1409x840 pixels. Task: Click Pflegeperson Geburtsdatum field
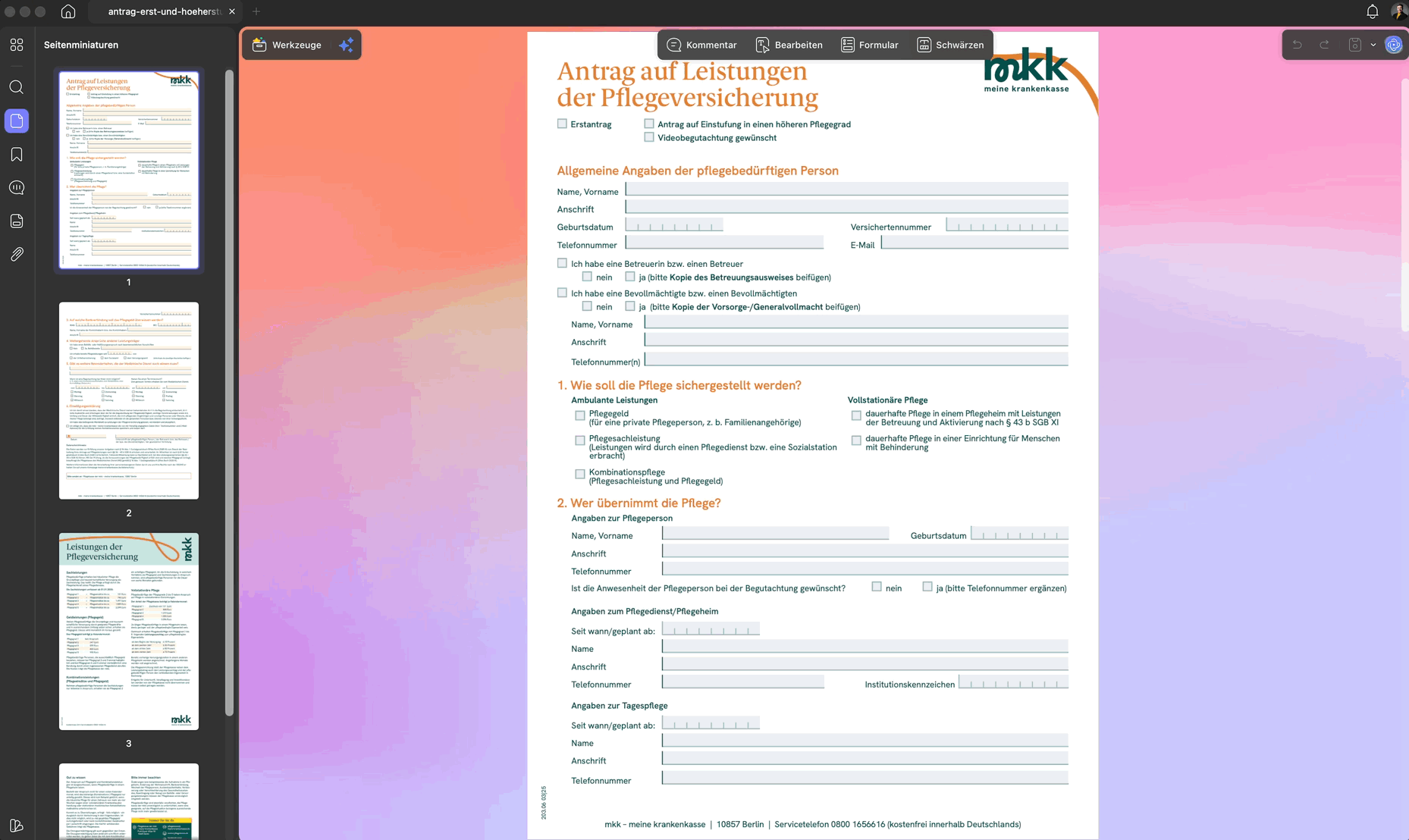(x=1020, y=534)
